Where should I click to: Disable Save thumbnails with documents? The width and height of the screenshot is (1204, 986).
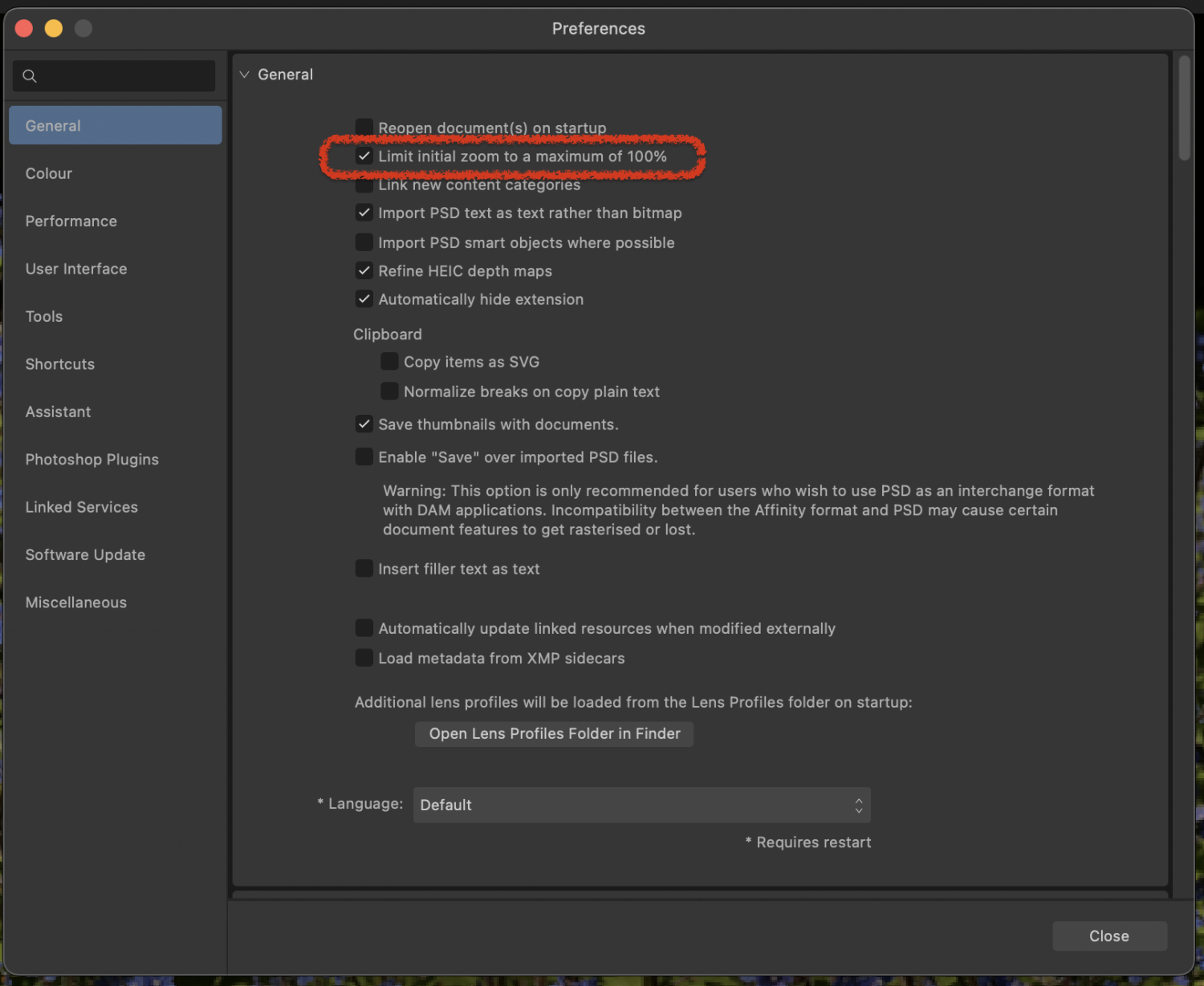coord(364,424)
